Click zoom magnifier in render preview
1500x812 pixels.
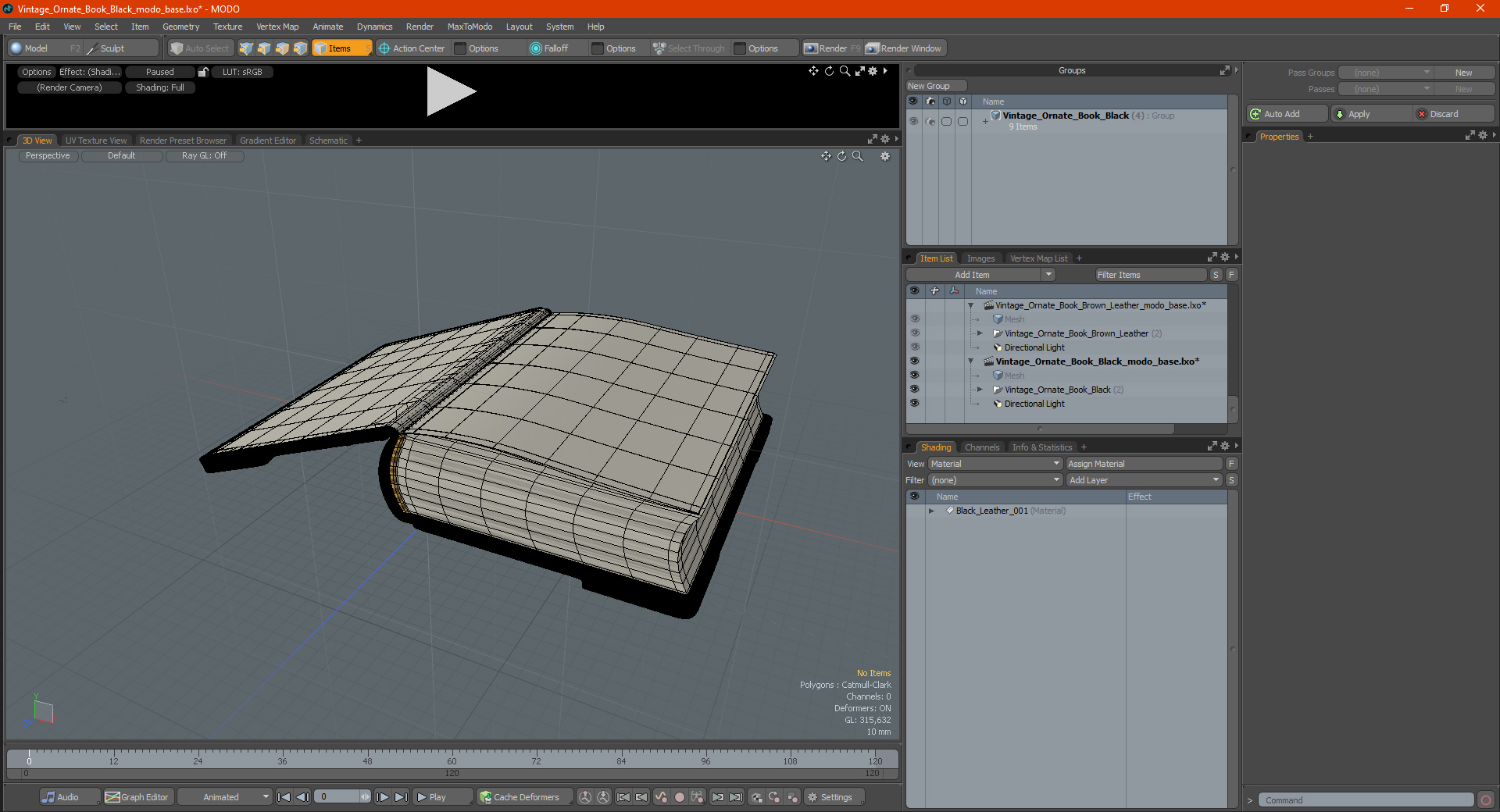pos(845,71)
